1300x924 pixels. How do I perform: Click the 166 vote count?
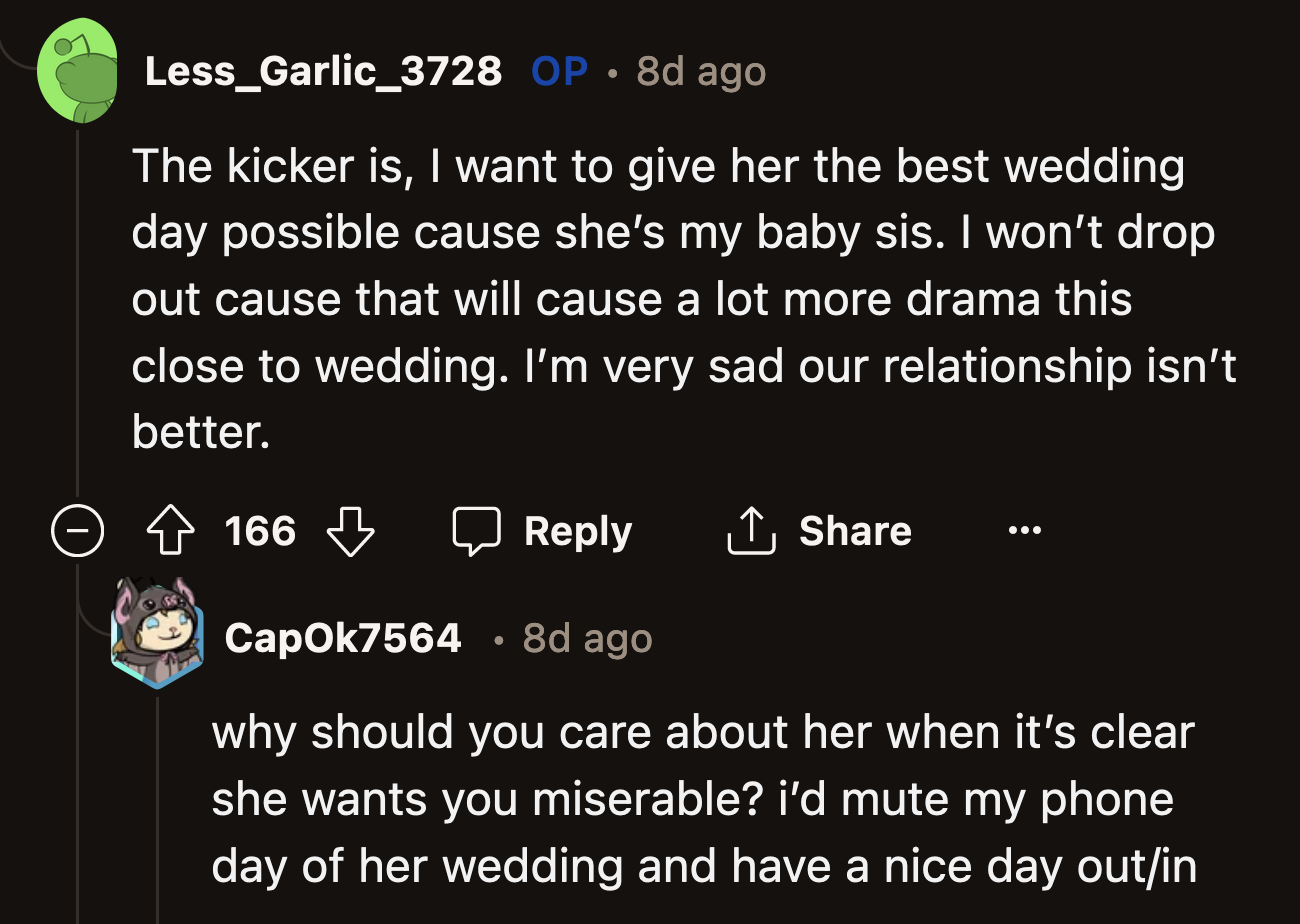tap(260, 531)
